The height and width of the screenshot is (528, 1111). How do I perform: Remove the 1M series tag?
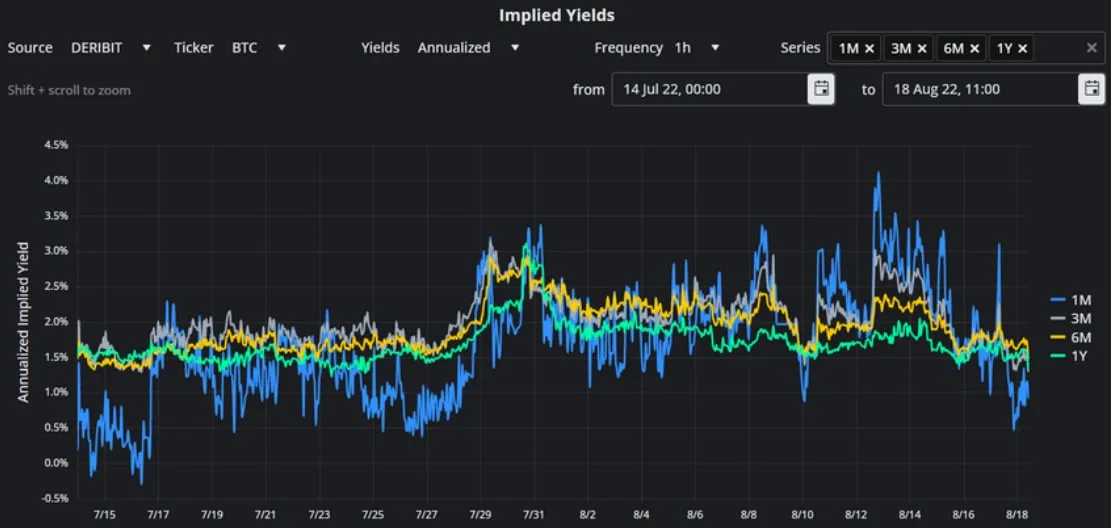coord(869,49)
